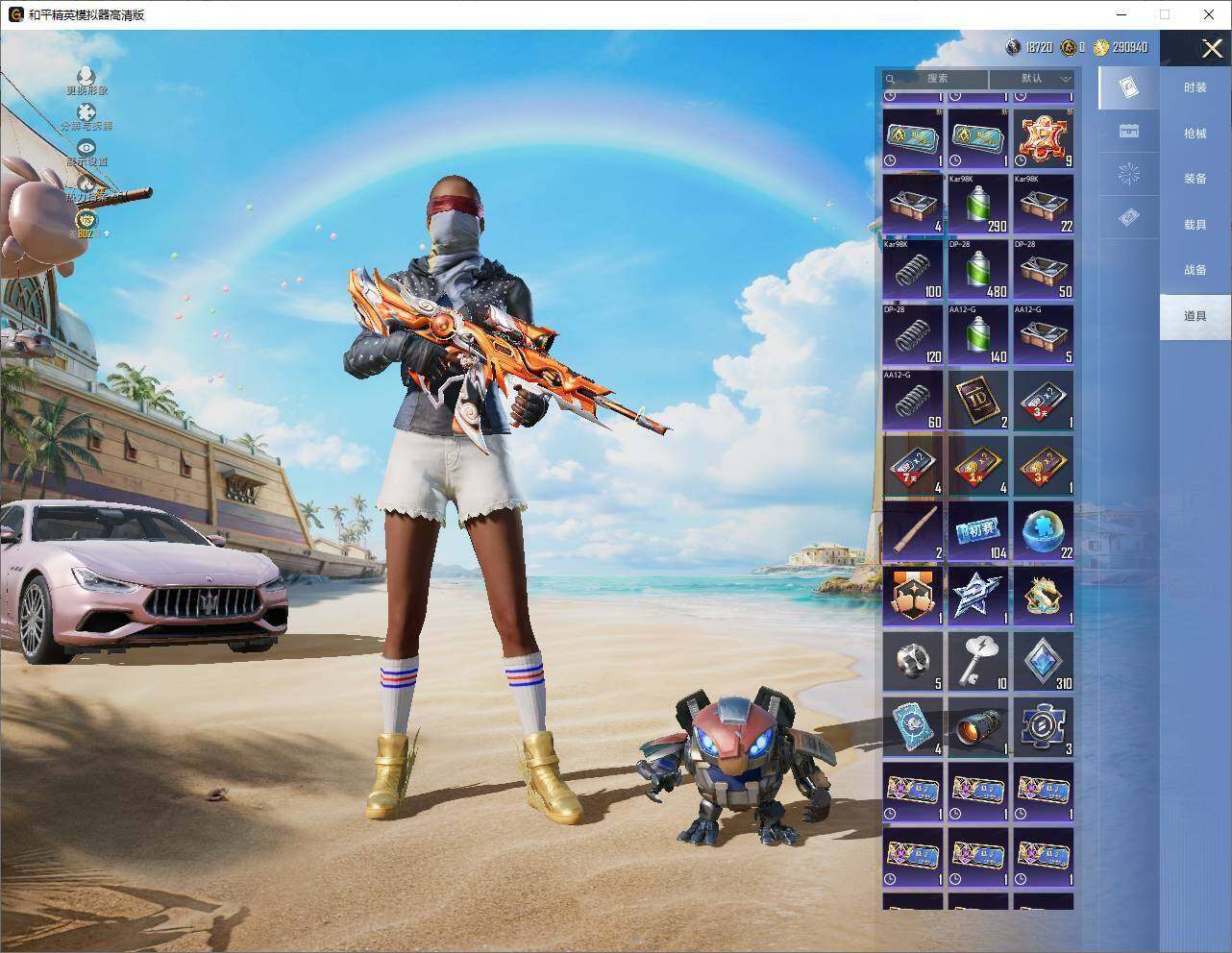Toggle the 显示设置 eye icon
1232x953 pixels.
[x=86, y=147]
